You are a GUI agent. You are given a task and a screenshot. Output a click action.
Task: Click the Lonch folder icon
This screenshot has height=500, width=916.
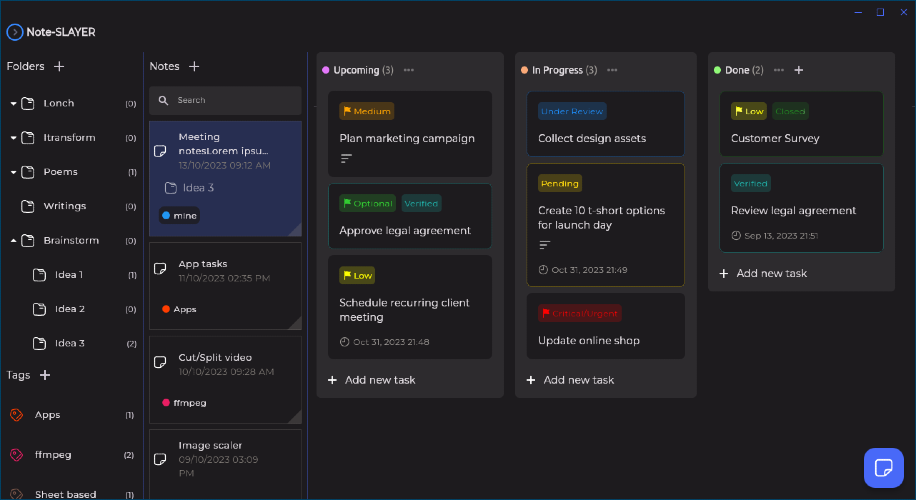click(x=27, y=103)
